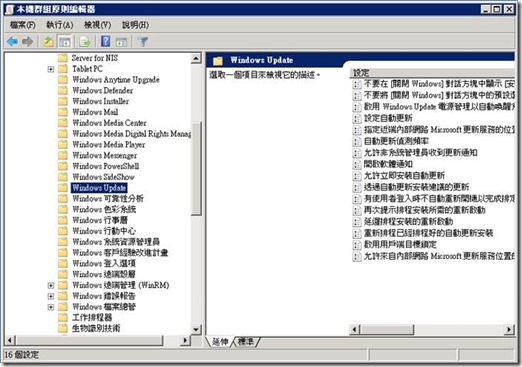Click the folder icon beside Windows Installer
Viewport: 522px width, 367px height.
(63, 101)
